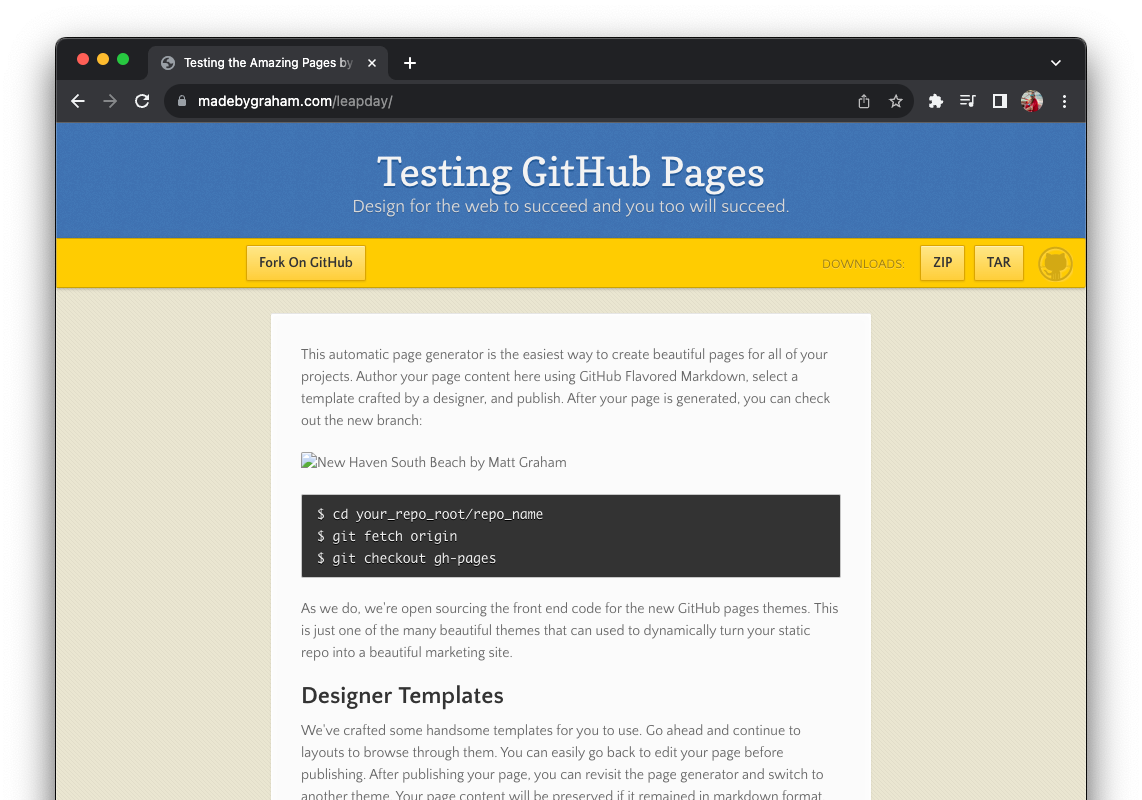1142x800 pixels.
Task: Click the address bar URL field
Action: (510, 101)
